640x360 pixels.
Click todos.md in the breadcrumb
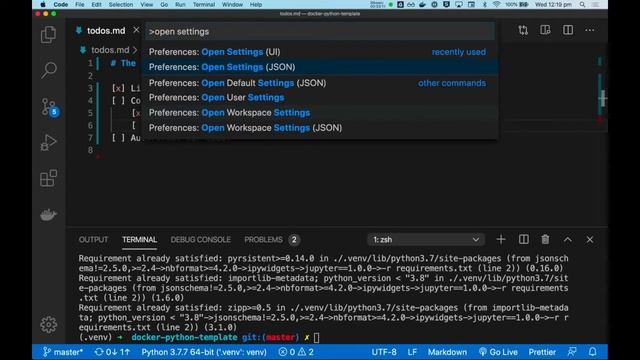click(110, 50)
